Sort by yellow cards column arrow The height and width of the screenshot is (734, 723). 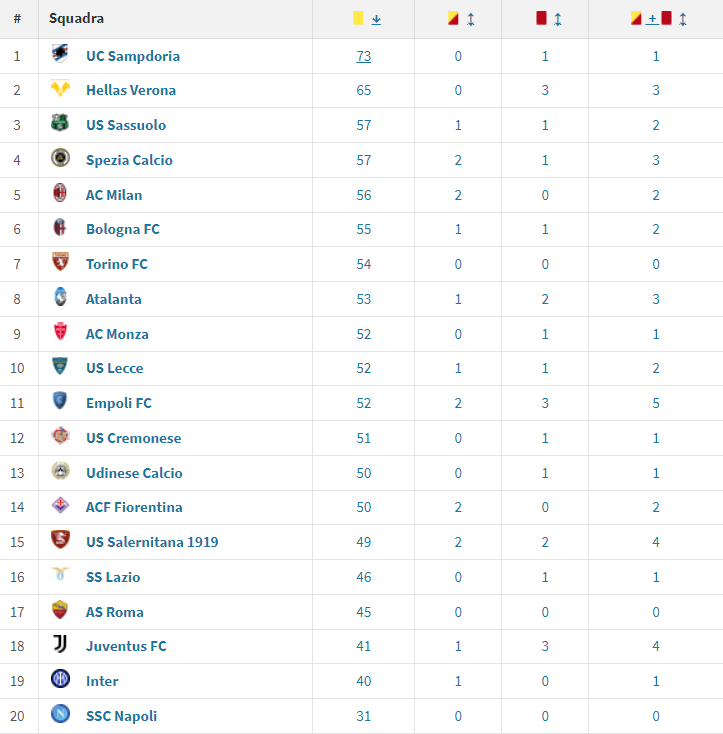pyautogui.click(x=376, y=19)
